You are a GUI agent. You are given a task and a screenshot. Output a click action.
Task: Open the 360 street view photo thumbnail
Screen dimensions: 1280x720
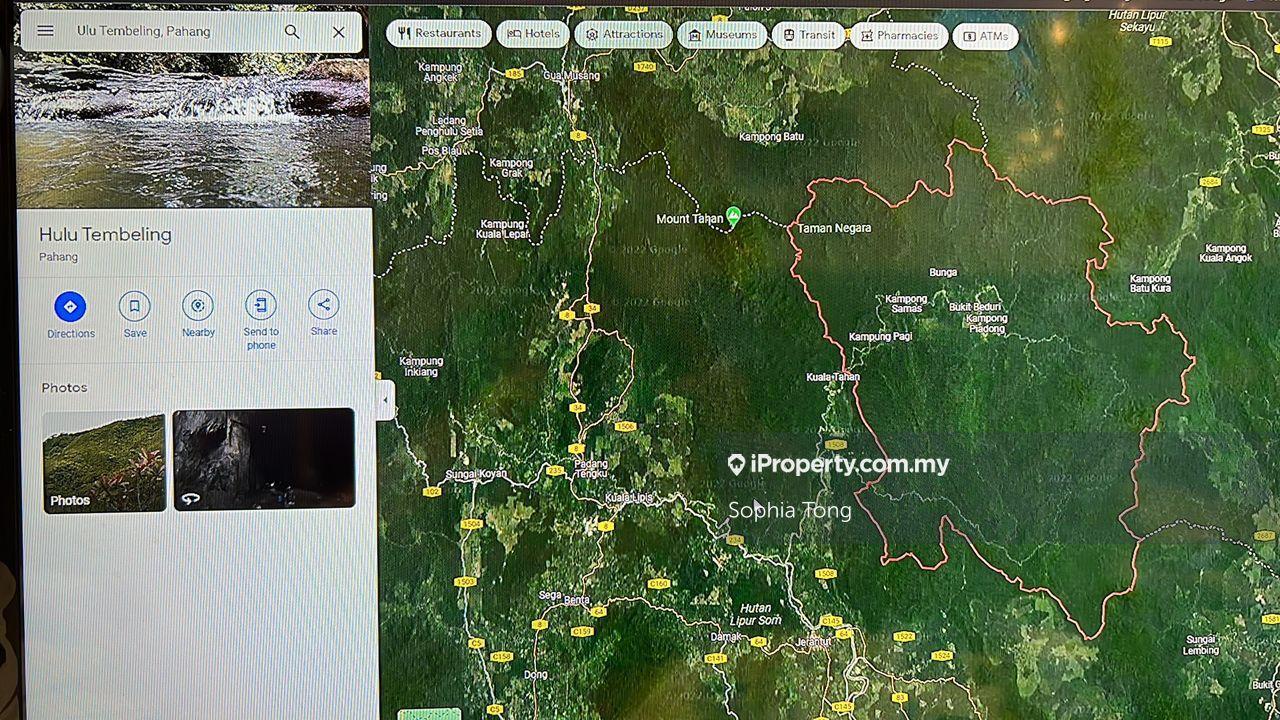pyautogui.click(x=264, y=459)
